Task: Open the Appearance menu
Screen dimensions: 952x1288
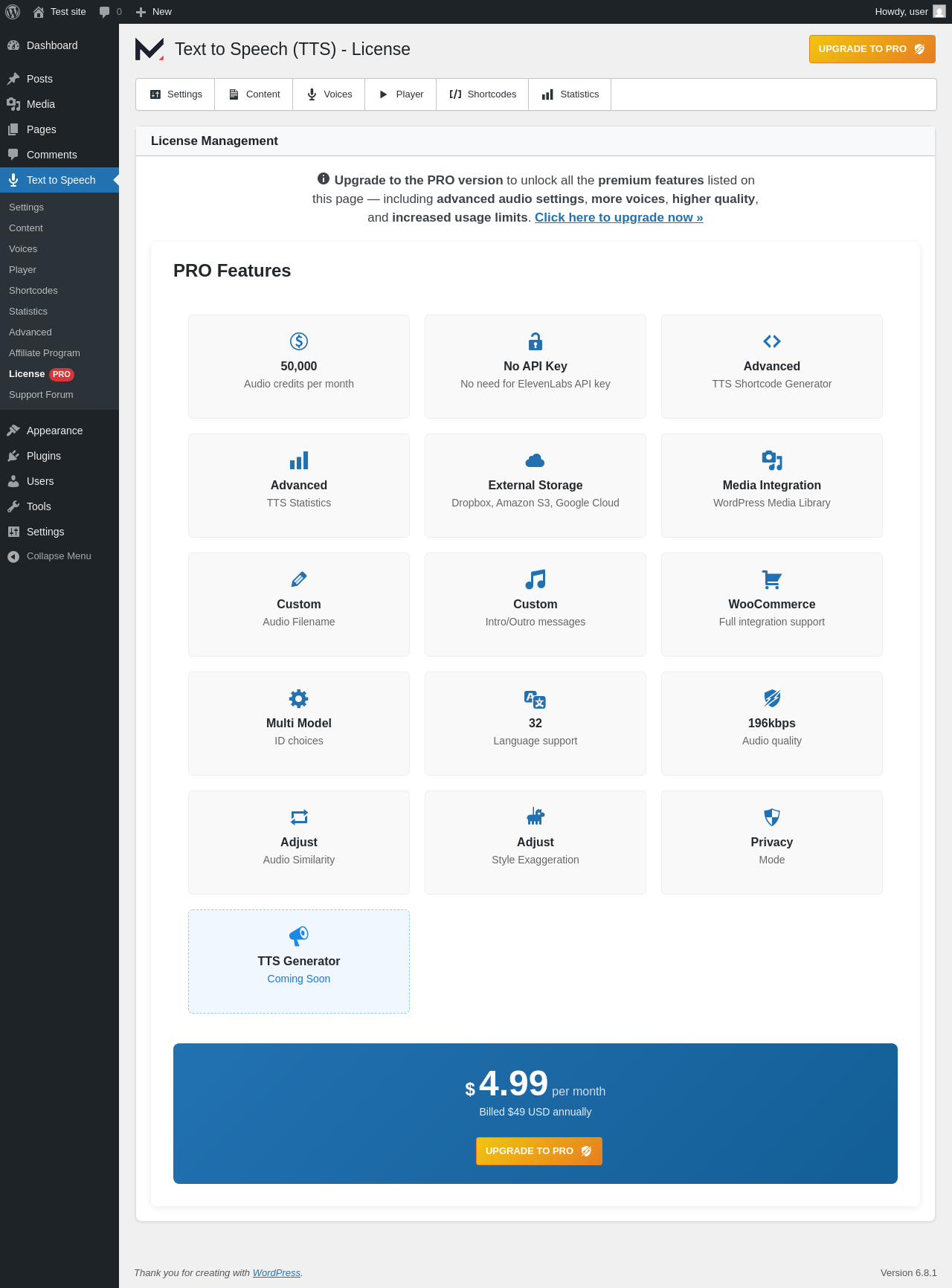Action: point(59,431)
